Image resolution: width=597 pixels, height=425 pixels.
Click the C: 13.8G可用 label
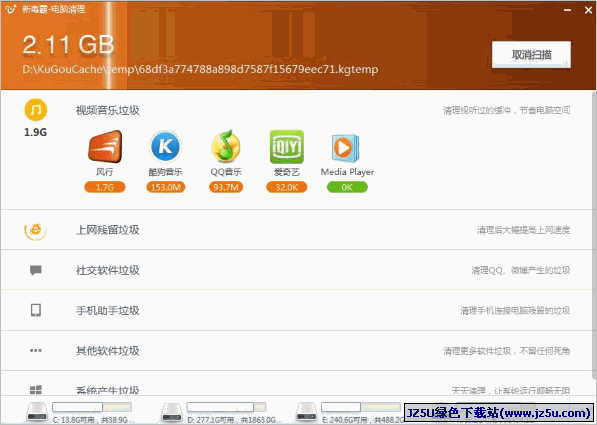90,420
